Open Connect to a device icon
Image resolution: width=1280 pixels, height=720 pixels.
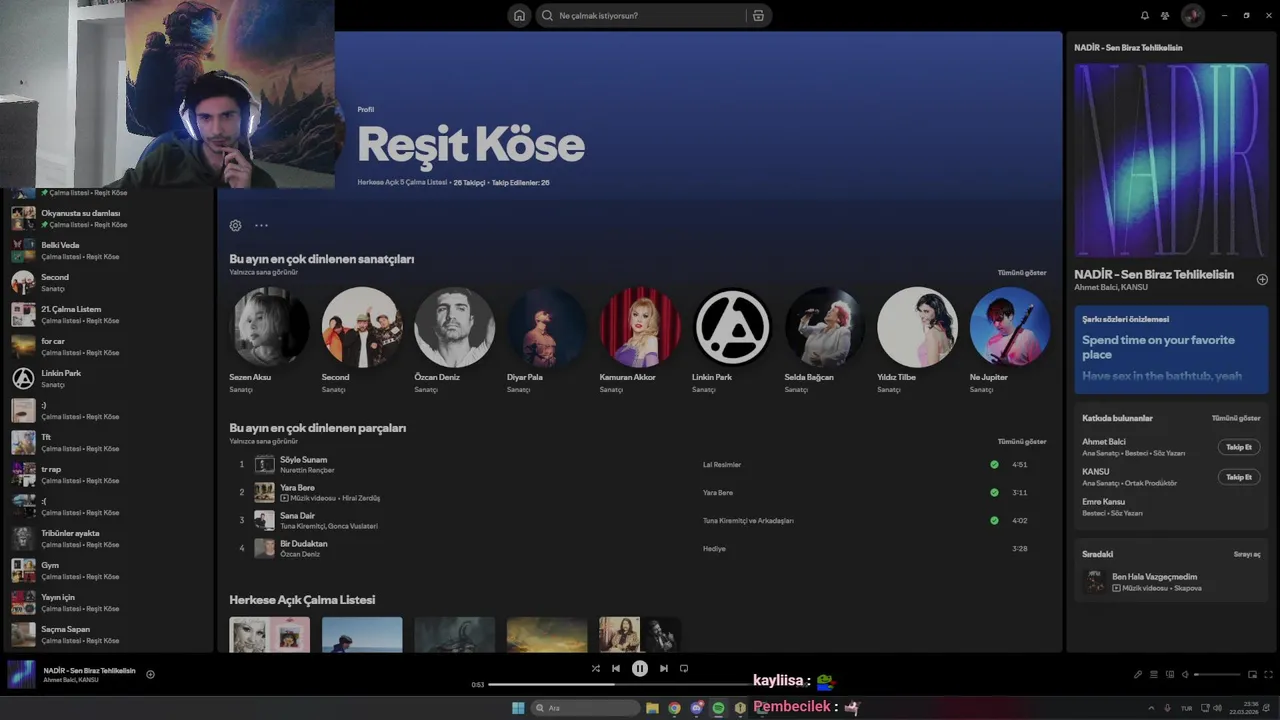(x=1170, y=675)
